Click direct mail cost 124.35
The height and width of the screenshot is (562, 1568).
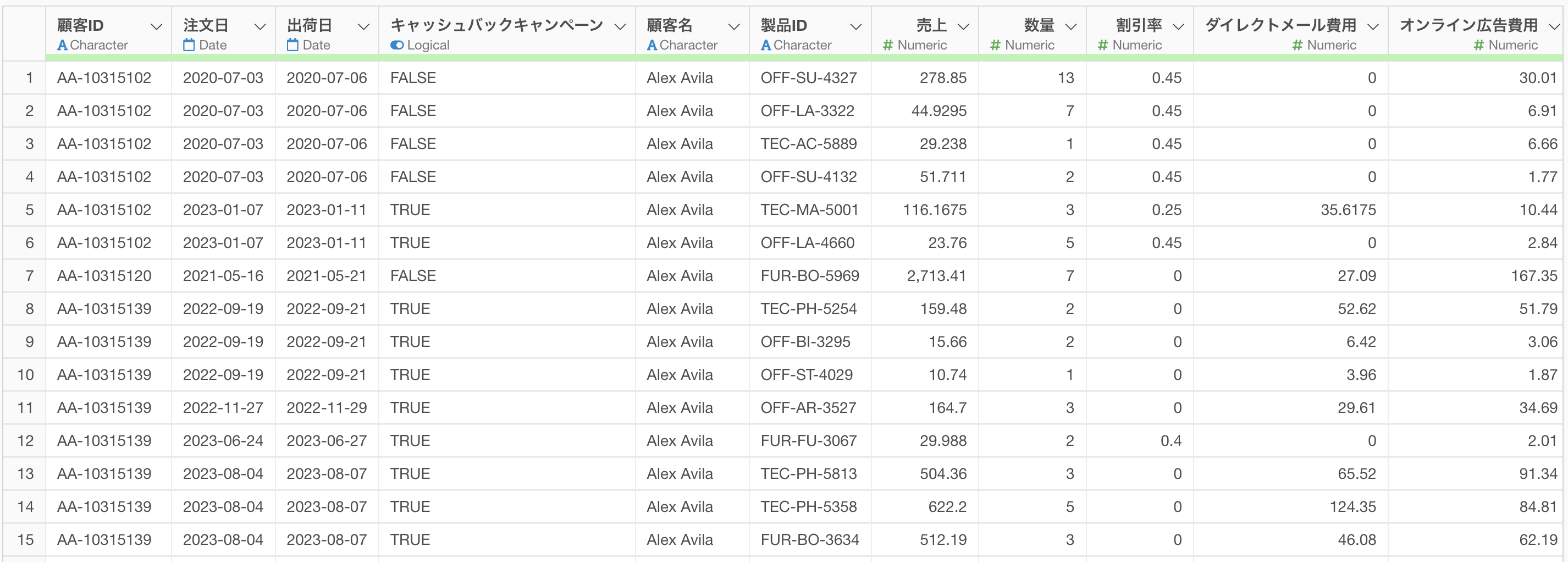tap(1352, 506)
